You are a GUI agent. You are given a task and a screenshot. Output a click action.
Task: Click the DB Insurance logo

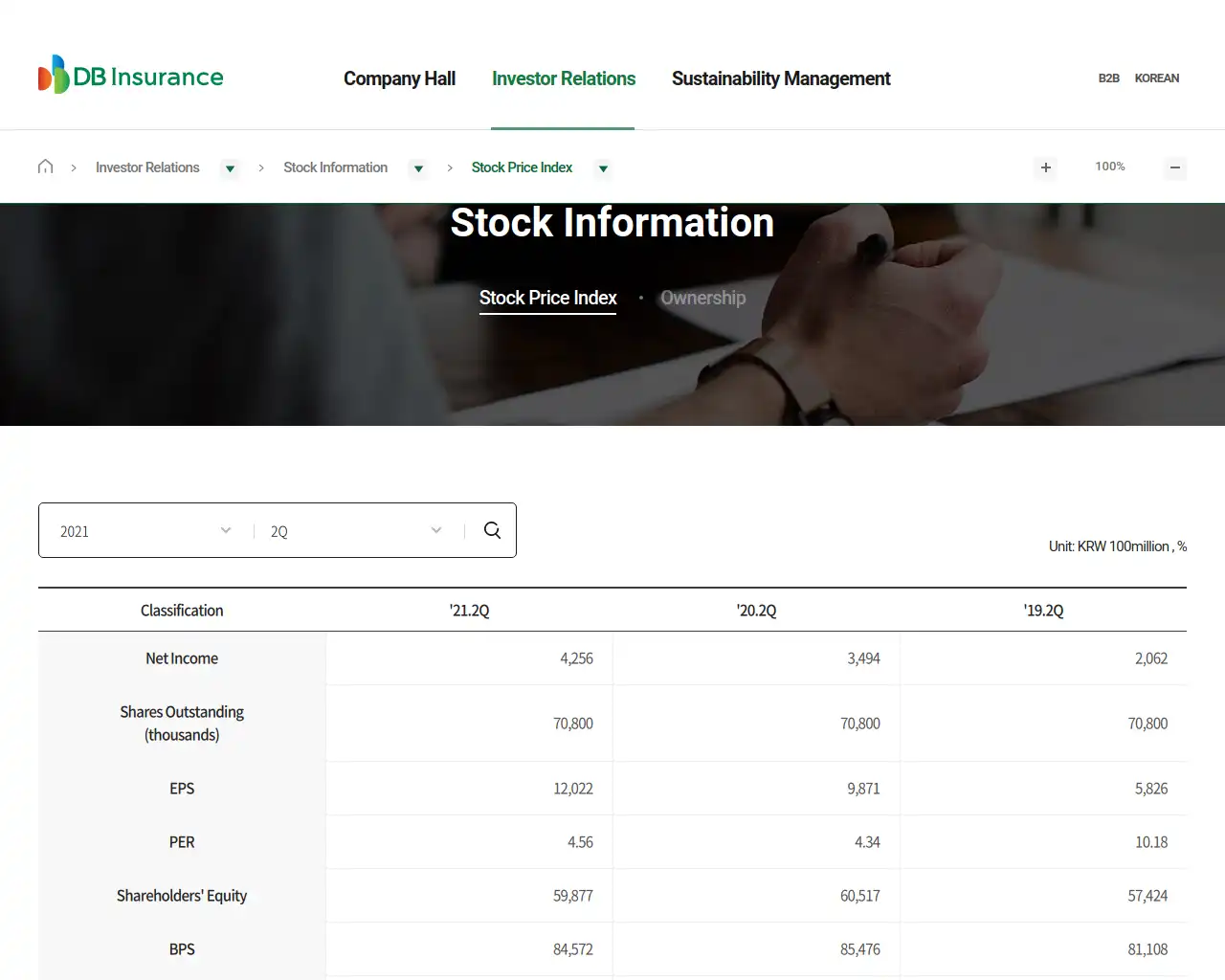[129, 76]
